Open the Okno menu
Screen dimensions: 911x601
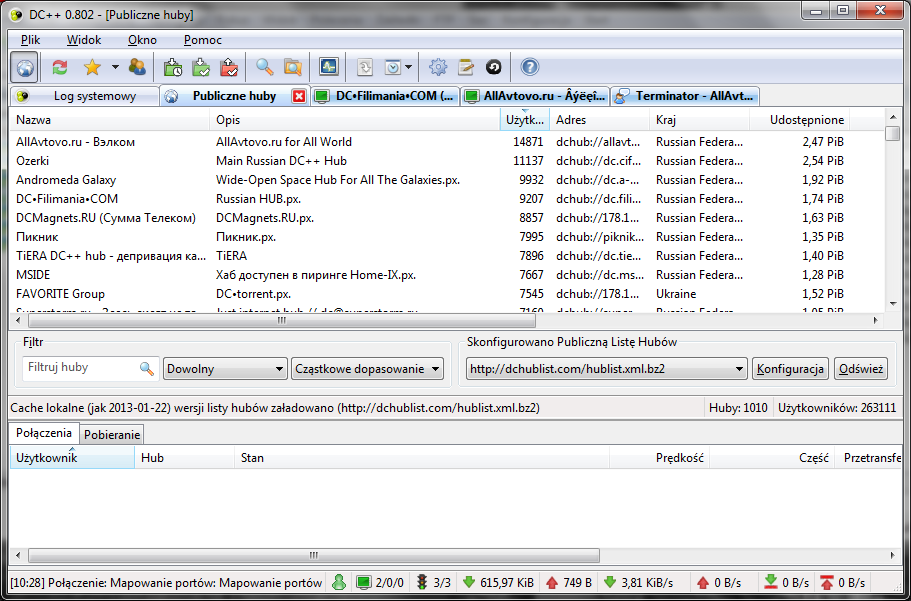point(142,40)
